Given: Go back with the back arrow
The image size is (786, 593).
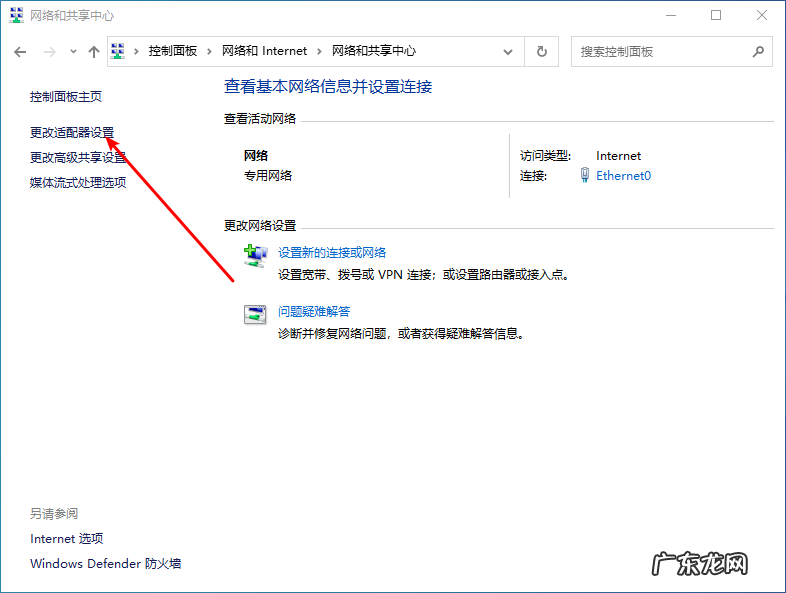Looking at the screenshot, I should click(20, 52).
